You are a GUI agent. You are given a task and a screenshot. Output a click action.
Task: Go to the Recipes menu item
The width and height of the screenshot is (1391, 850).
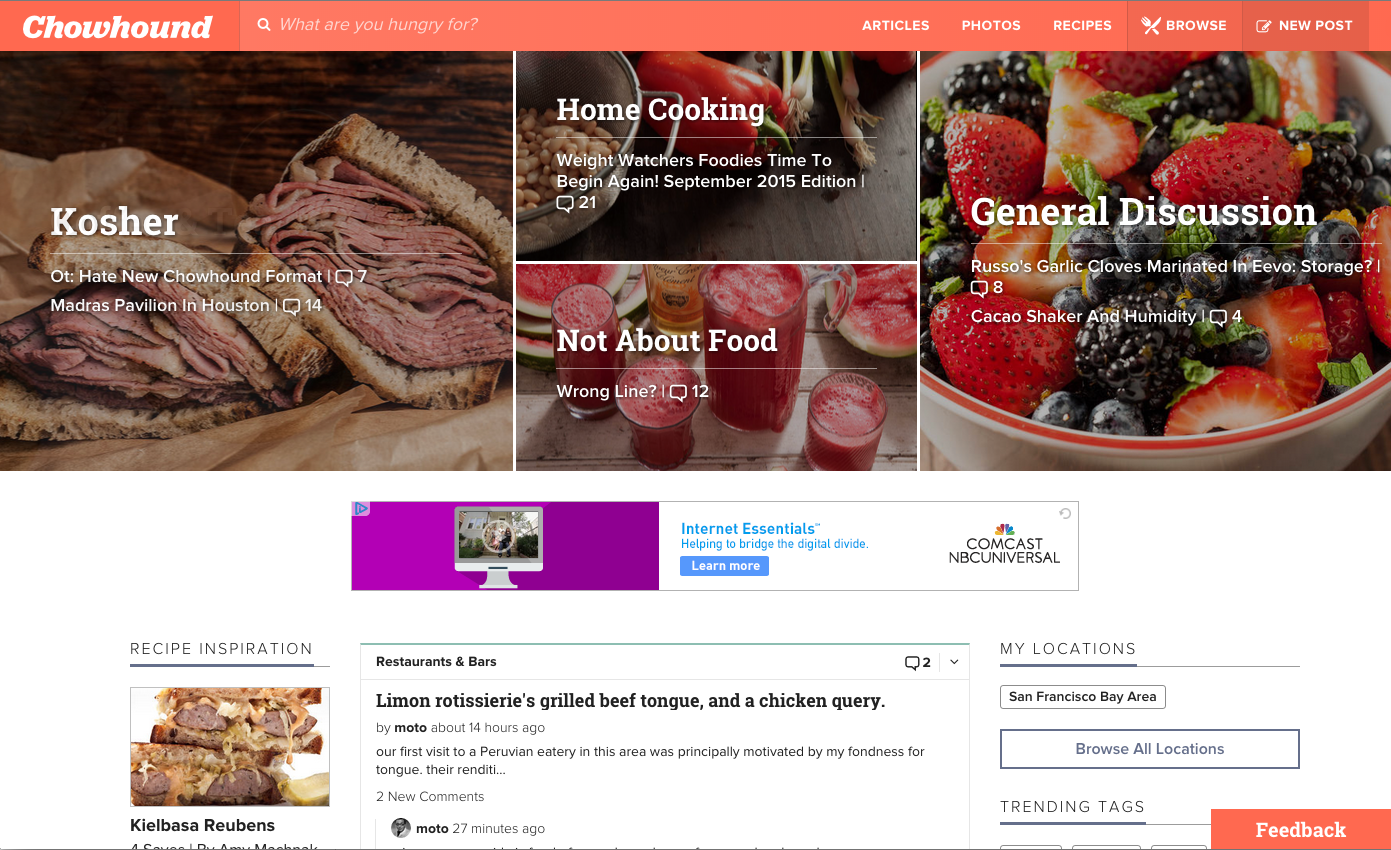click(1082, 26)
